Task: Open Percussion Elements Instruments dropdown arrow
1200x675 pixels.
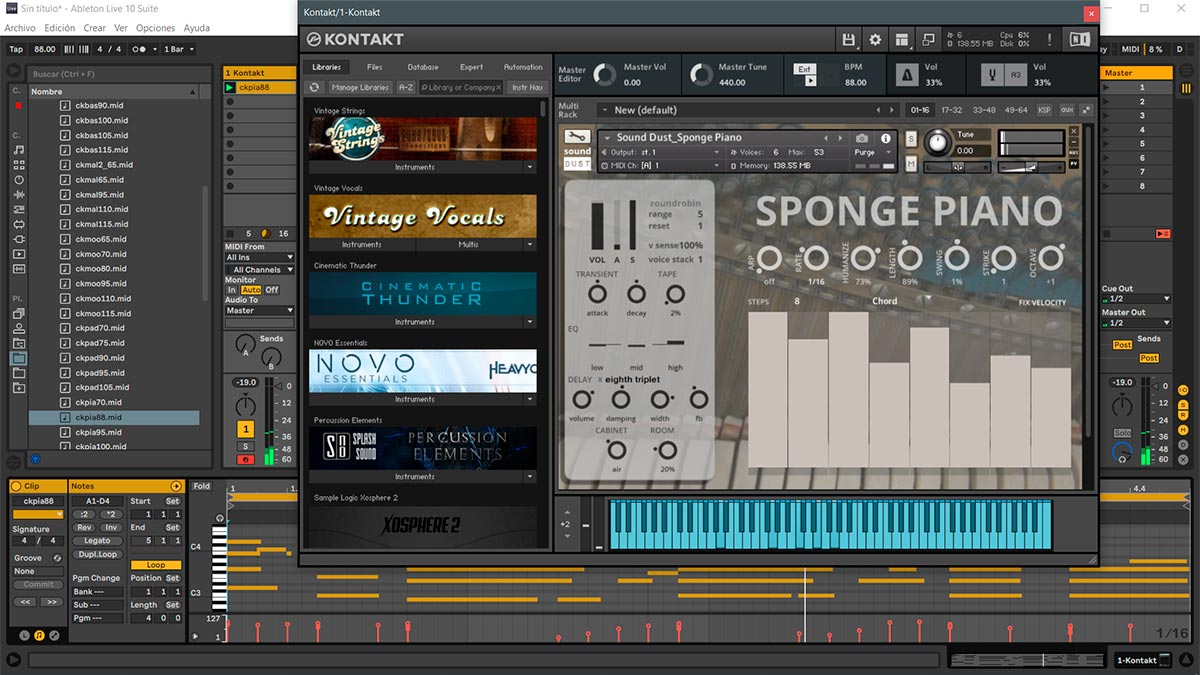Action: pyautogui.click(x=530, y=476)
